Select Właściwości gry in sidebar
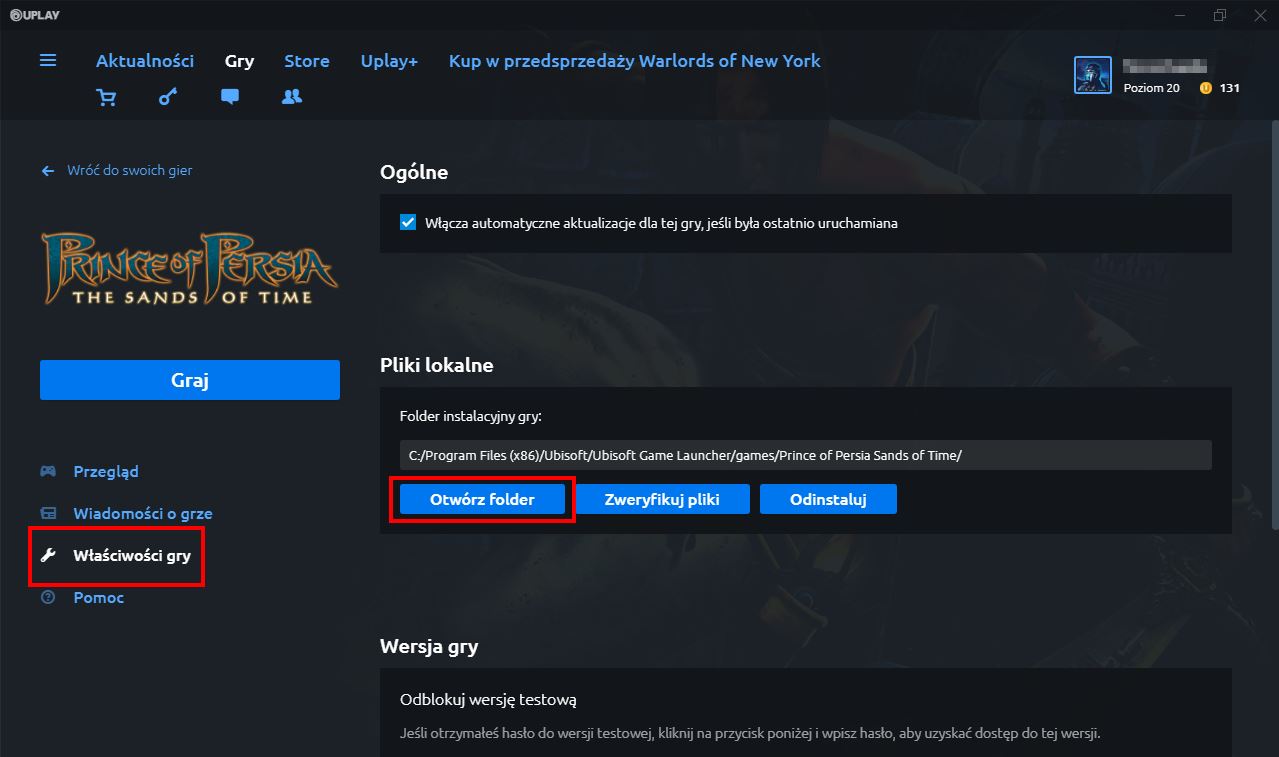Image resolution: width=1279 pixels, height=757 pixels. click(132, 555)
